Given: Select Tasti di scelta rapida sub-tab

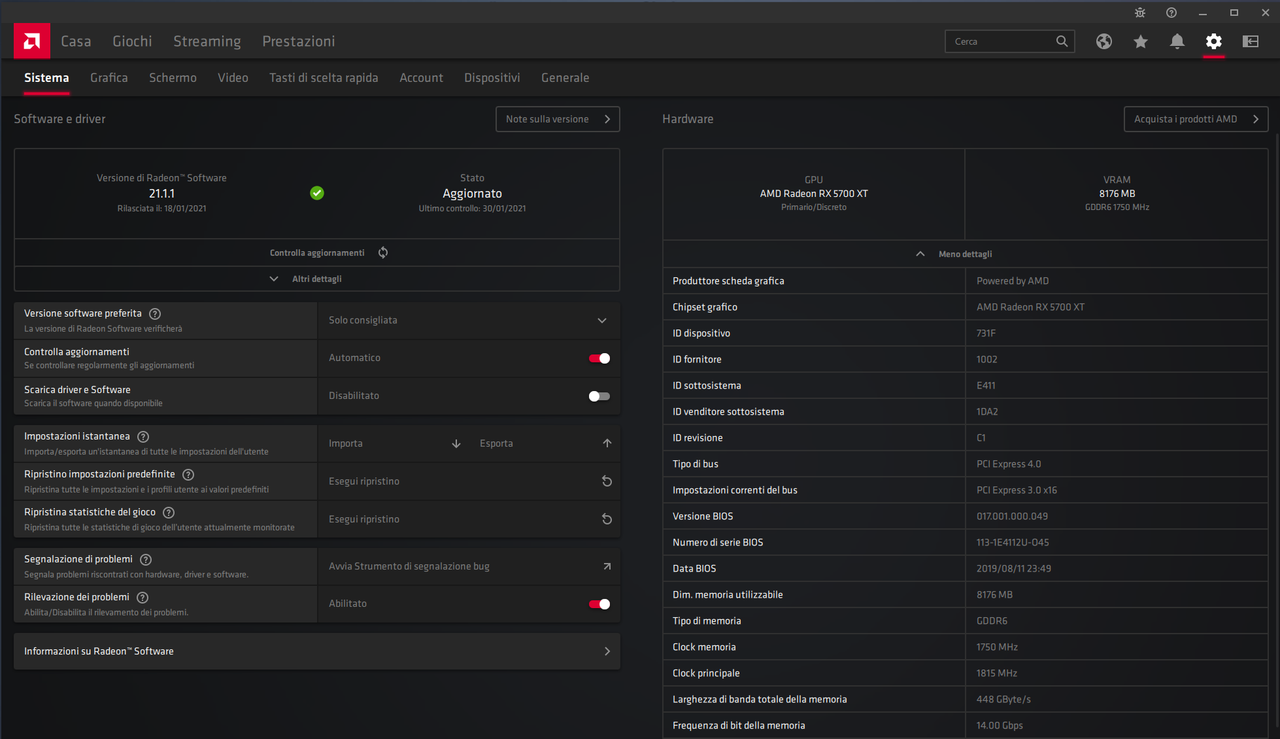Looking at the screenshot, I should coord(324,77).
